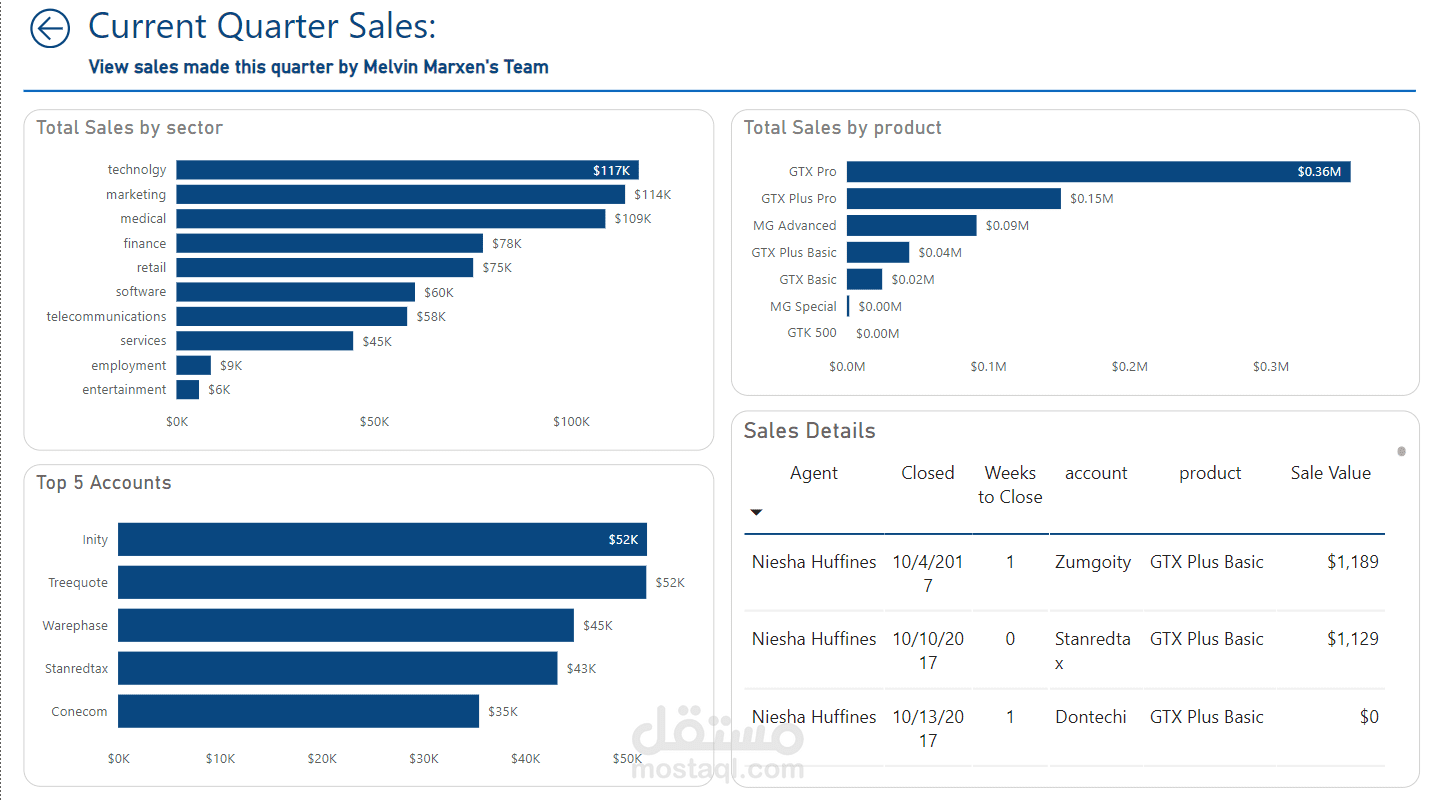Viewport: 1437px width, 800px height.
Task: Select the Zumgoity row in table
Action: click(x=1065, y=573)
